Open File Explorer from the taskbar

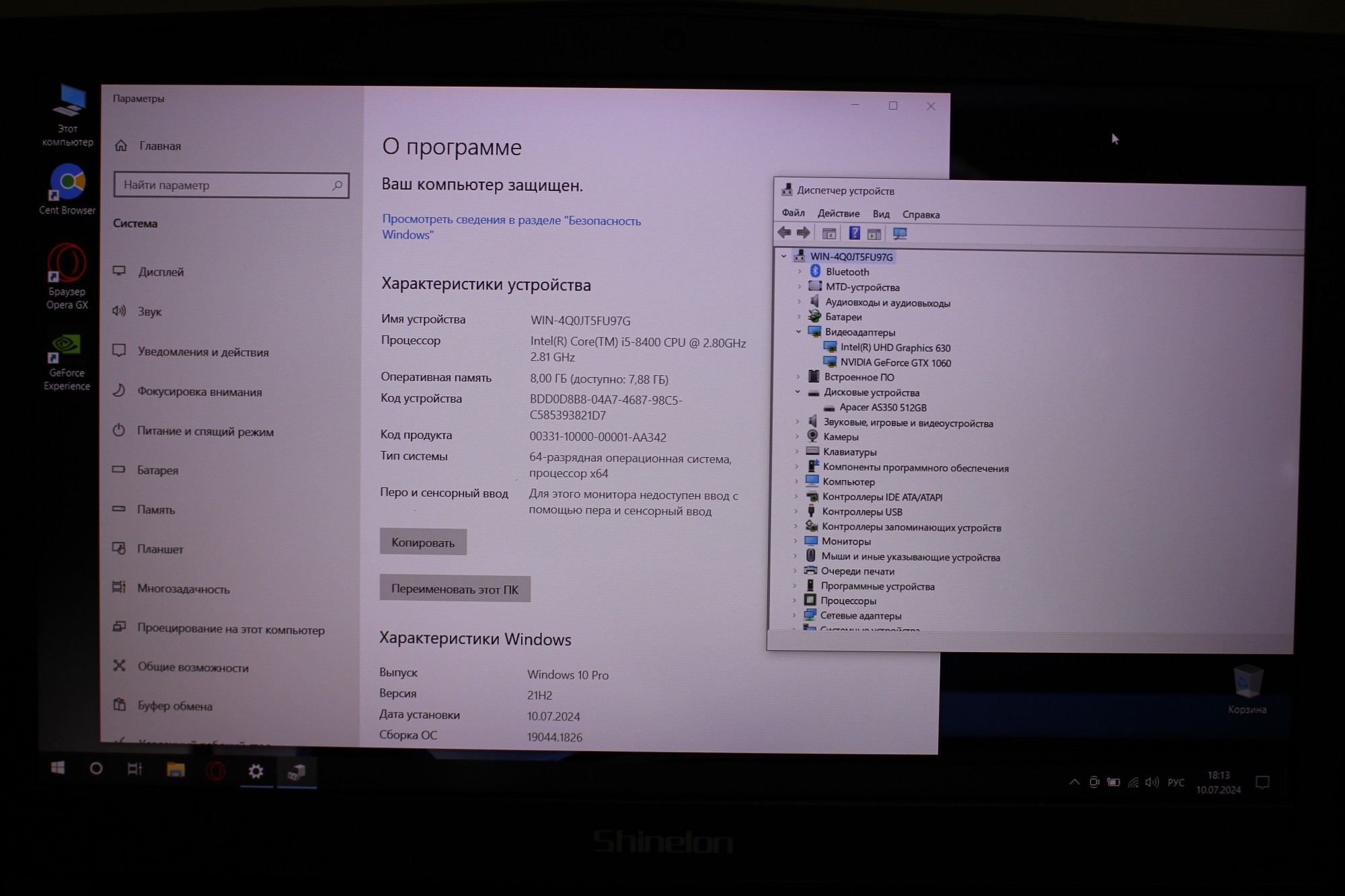coord(176,770)
